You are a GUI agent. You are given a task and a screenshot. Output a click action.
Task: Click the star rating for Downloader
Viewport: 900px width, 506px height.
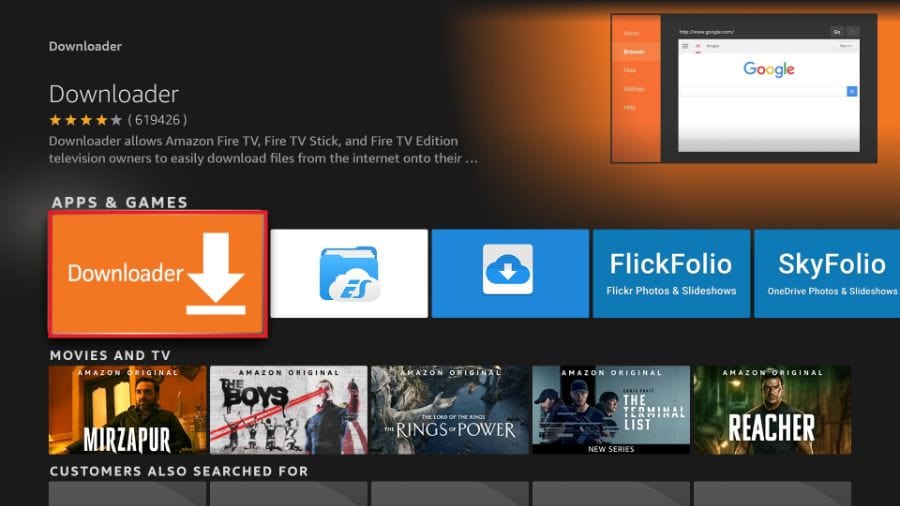pyautogui.click(x=86, y=120)
